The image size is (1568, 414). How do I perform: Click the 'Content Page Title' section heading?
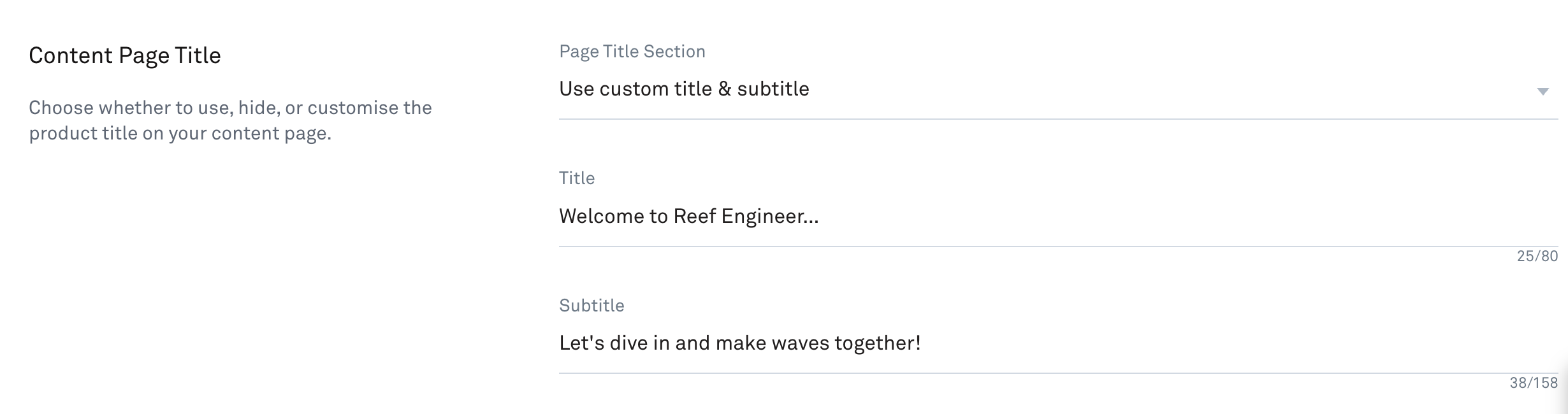tap(125, 56)
